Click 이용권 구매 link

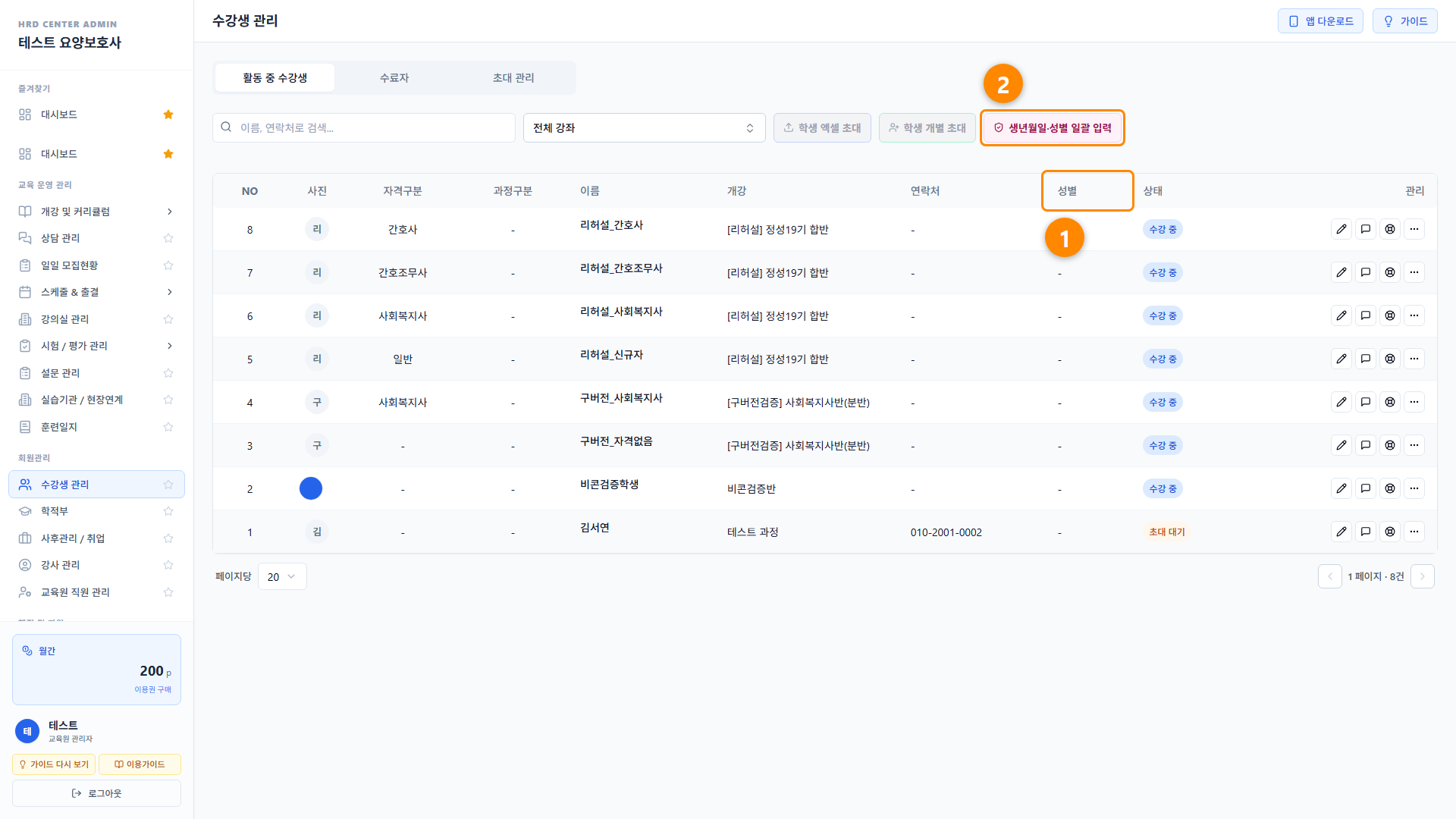153,689
